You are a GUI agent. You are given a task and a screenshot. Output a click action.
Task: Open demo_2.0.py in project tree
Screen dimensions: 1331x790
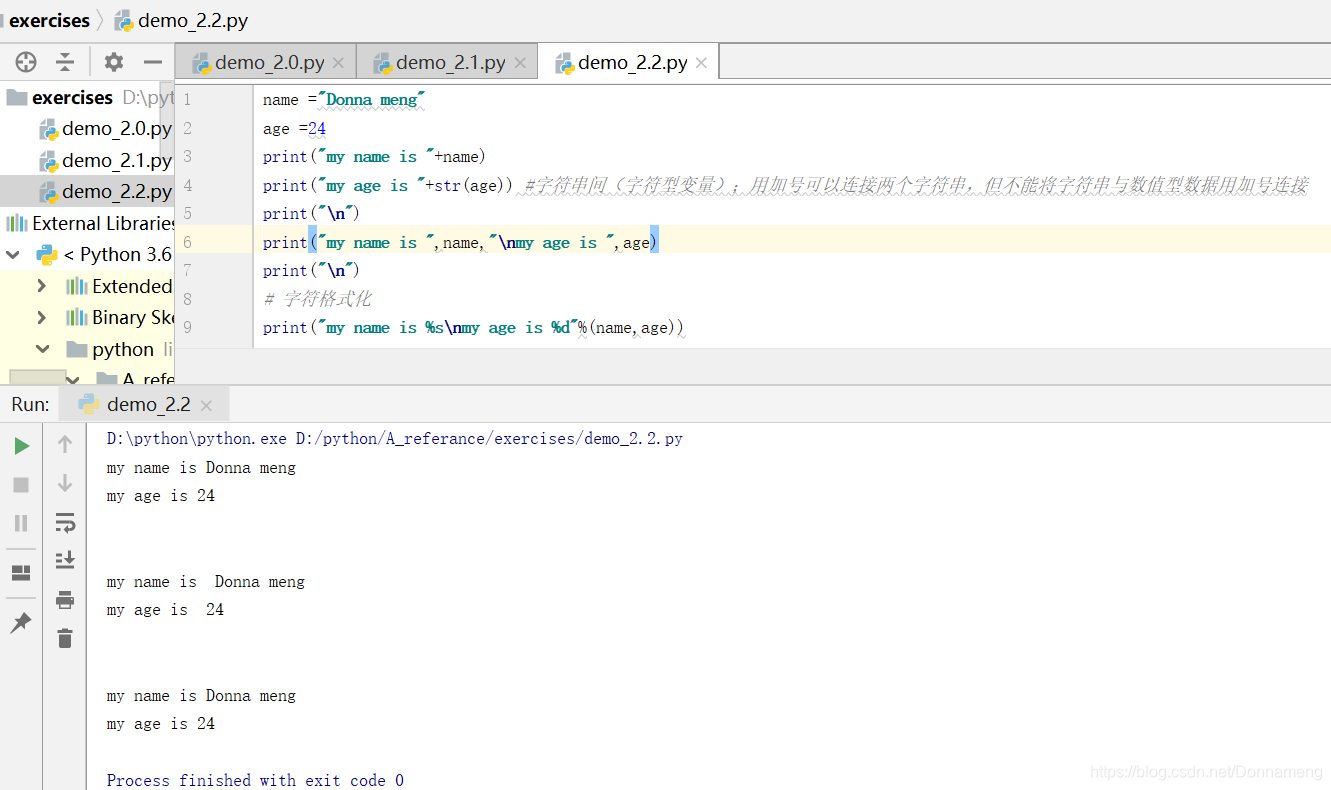(x=105, y=129)
